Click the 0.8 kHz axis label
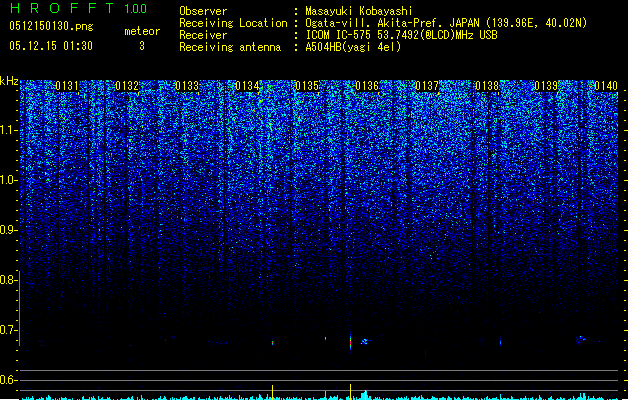The width and height of the screenshot is (629, 400). [8, 280]
